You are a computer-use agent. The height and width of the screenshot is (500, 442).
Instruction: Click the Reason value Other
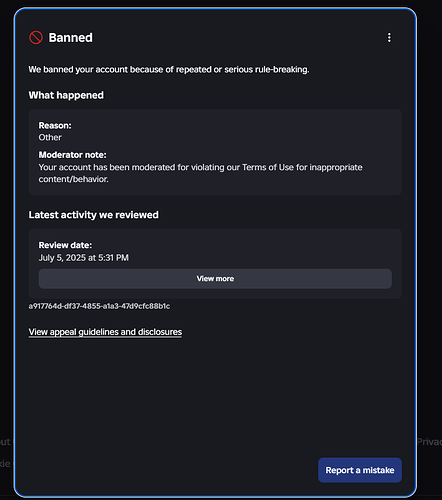[x=50, y=137]
